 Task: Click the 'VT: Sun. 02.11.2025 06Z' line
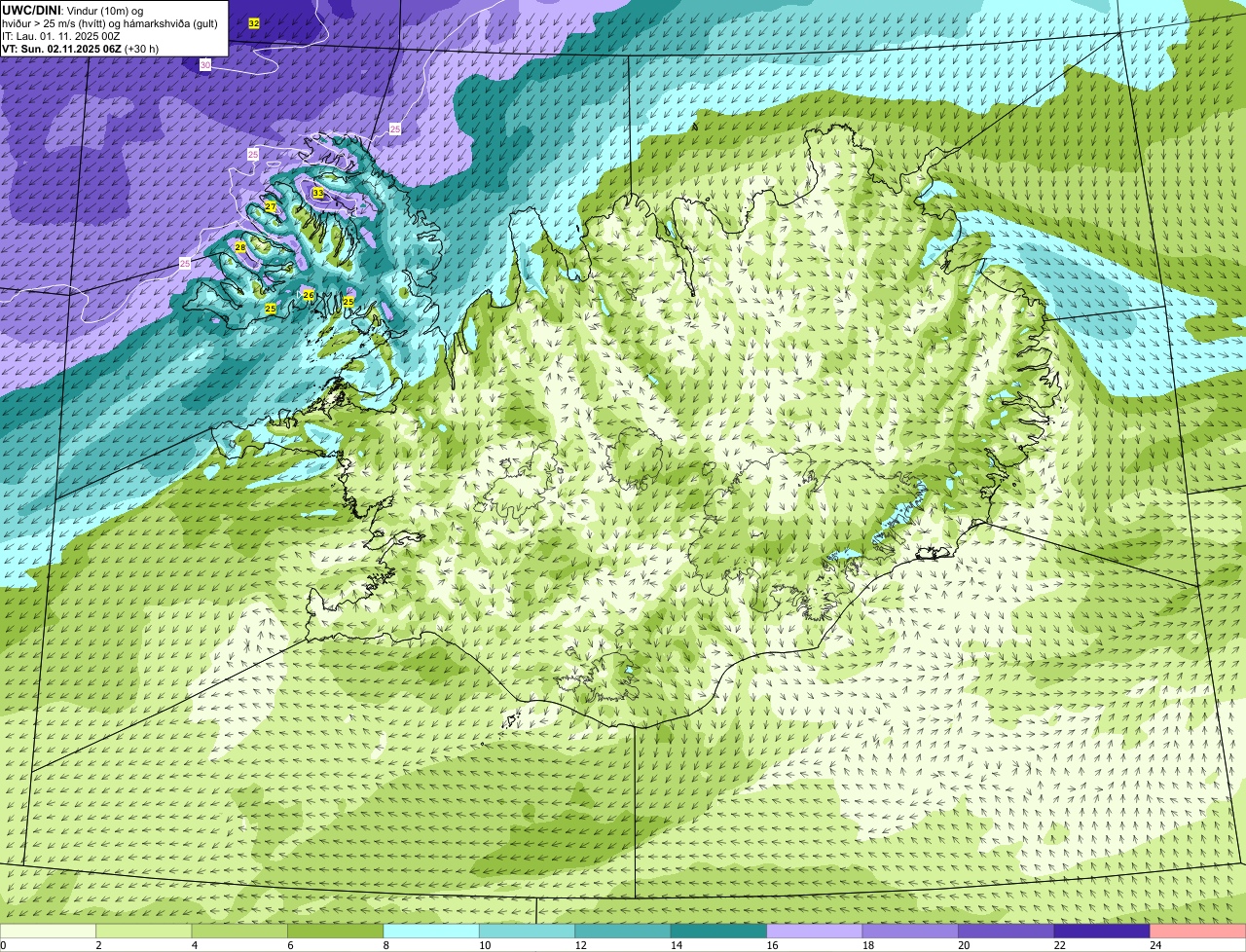pos(61,49)
